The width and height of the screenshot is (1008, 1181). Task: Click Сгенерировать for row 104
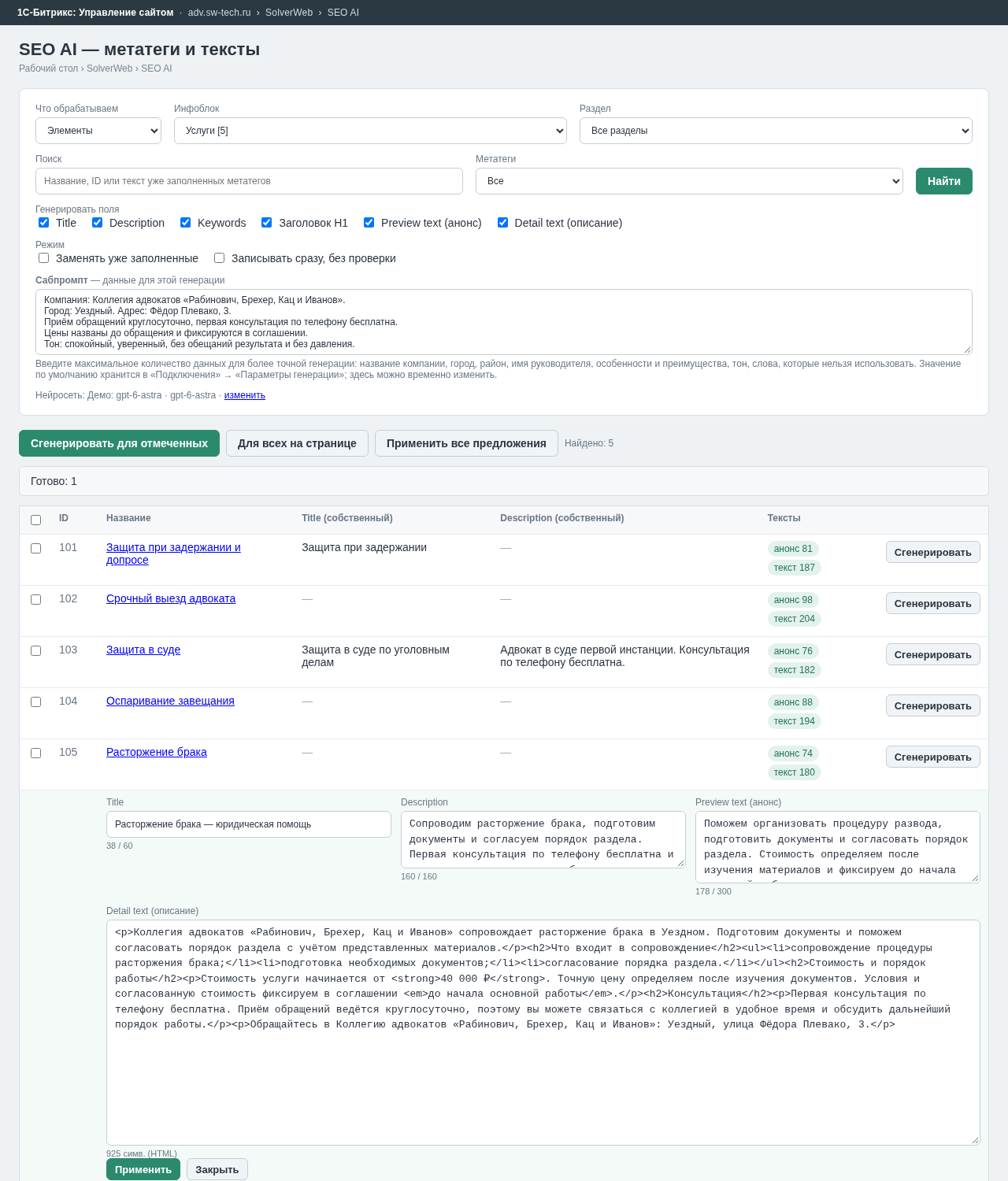(x=933, y=705)
